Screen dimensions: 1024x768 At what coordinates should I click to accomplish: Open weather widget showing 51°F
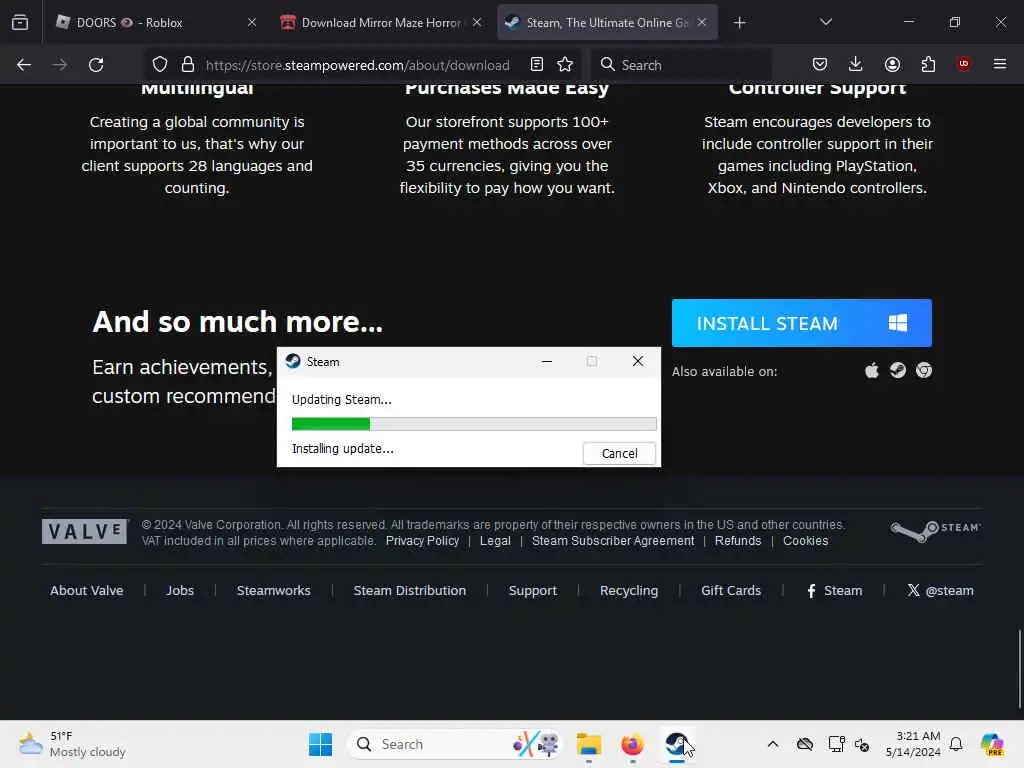pos(72,744)
